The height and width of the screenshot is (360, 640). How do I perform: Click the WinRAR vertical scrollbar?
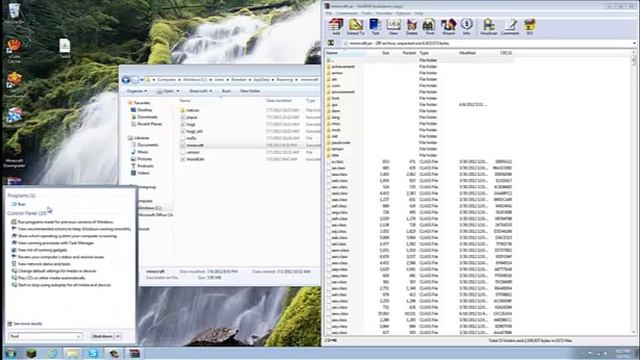tap(633, 192)
